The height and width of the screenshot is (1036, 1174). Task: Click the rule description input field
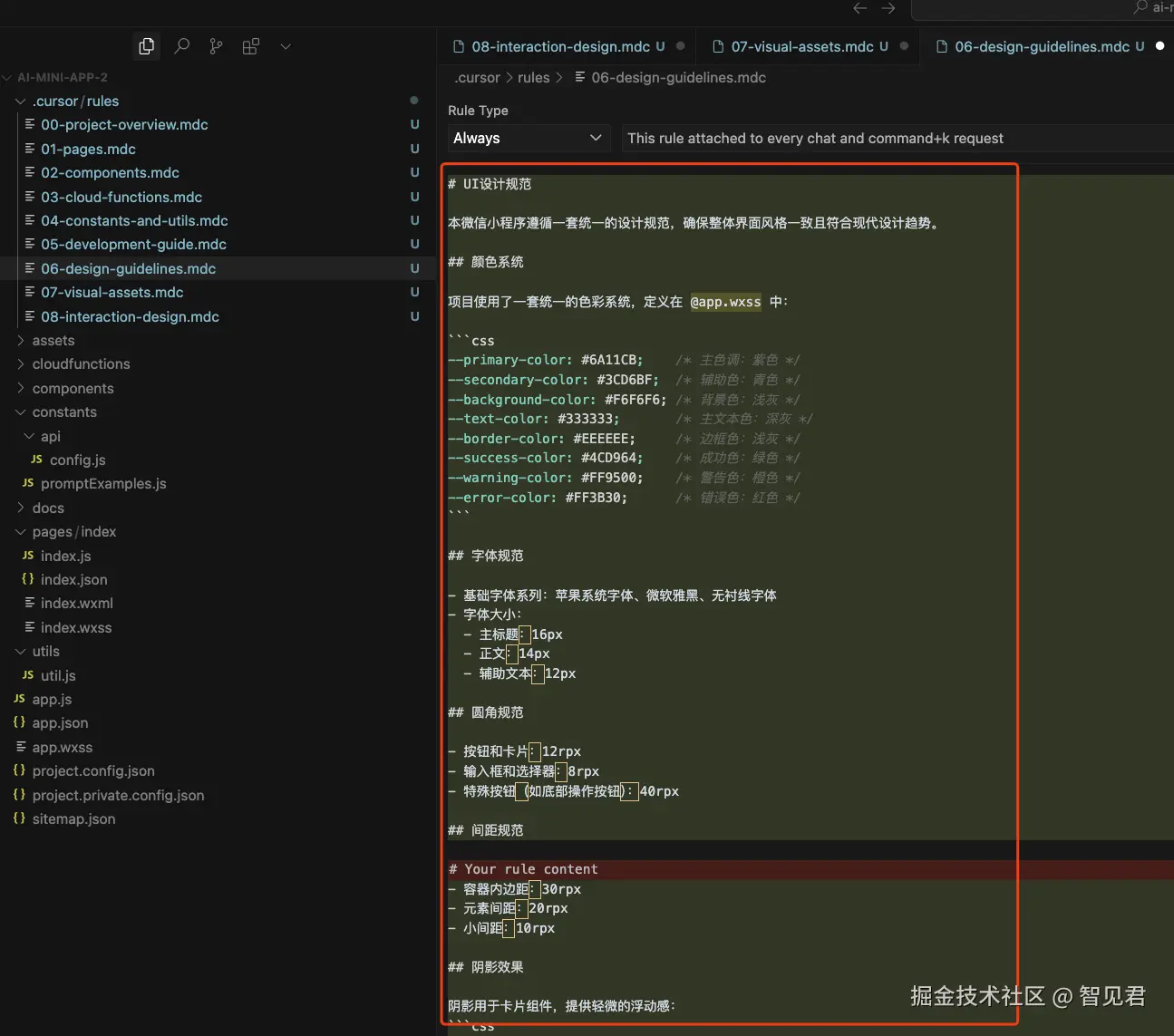[897, 138]
